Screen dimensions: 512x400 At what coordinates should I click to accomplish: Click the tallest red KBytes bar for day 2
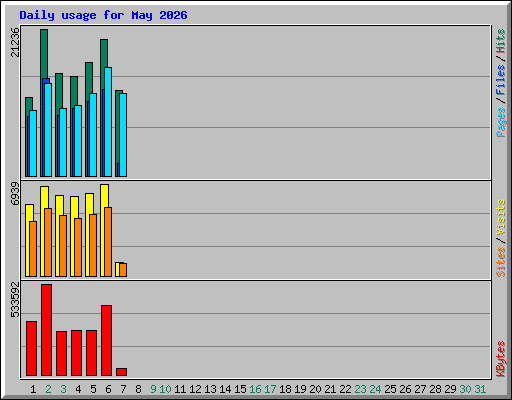pos(47,330)
